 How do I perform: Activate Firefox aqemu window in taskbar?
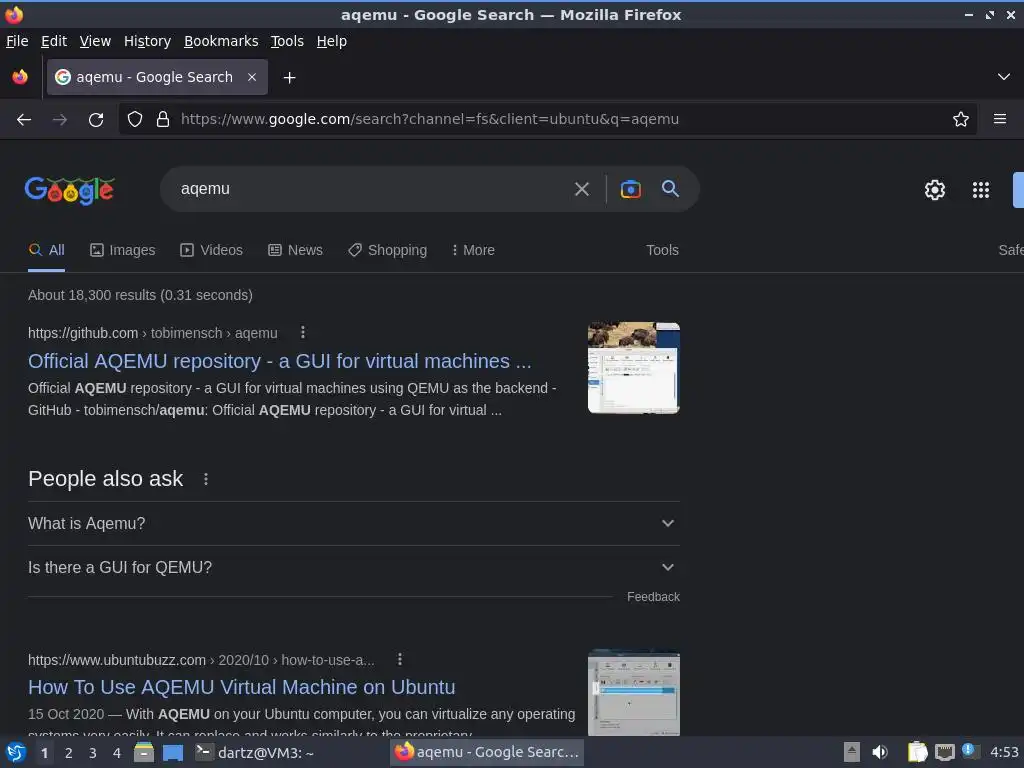point(487,752)
